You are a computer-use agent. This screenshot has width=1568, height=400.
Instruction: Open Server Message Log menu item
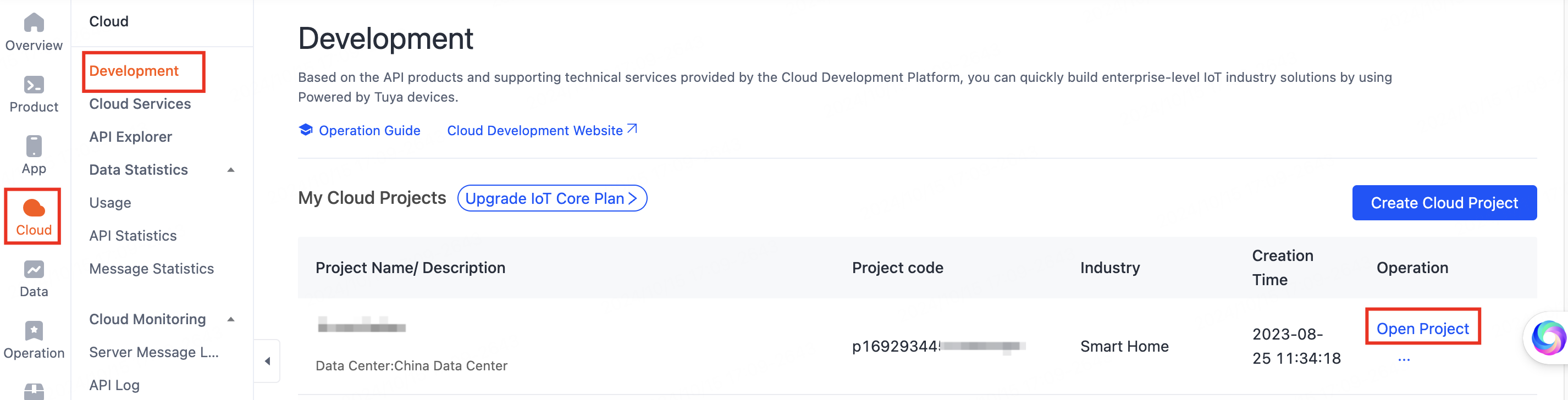[x=154, y=353]
